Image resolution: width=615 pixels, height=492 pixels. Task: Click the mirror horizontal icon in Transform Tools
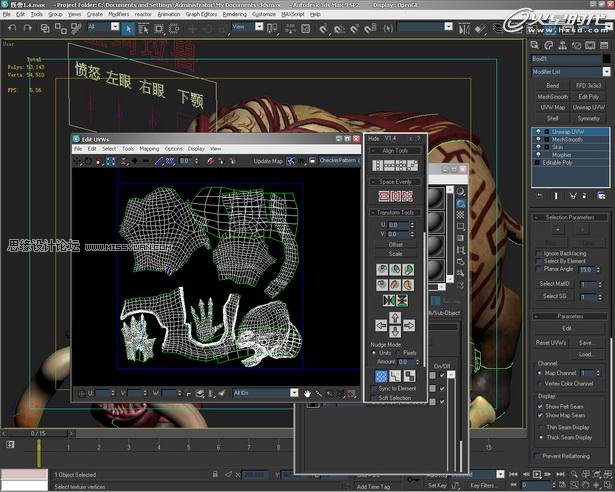tap(389, 301)
